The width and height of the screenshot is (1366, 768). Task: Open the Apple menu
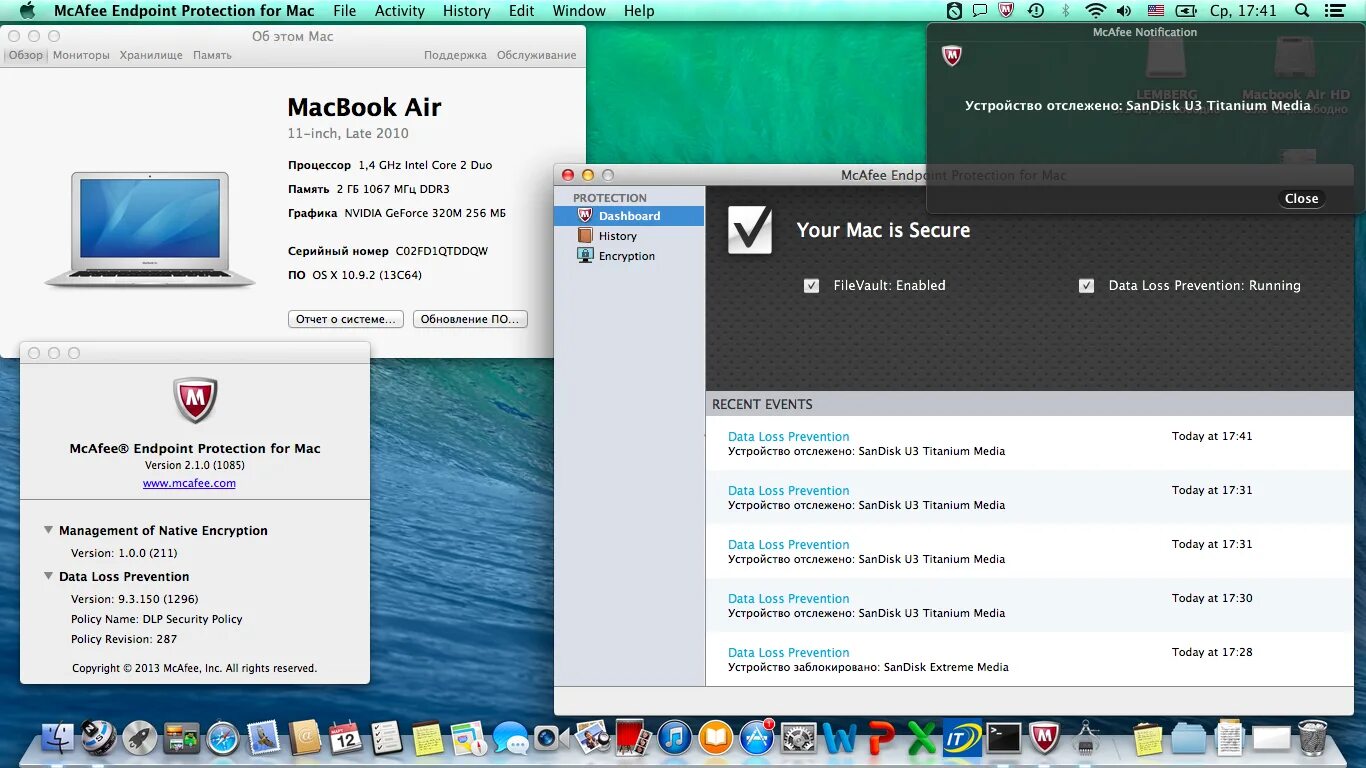[27, 10]
